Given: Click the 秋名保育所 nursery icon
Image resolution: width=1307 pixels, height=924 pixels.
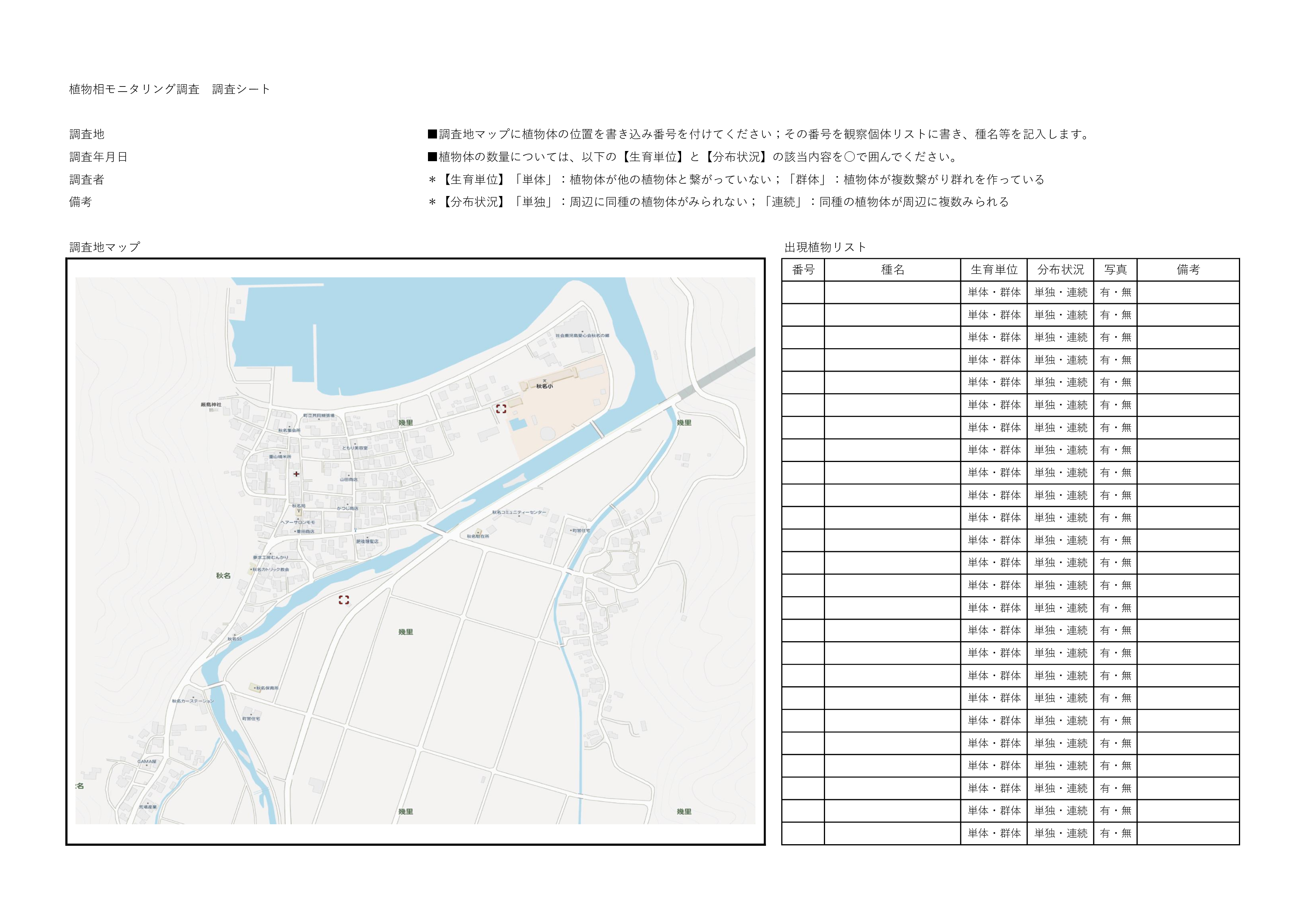Looking at the screenshot, I should coord(255,688).
